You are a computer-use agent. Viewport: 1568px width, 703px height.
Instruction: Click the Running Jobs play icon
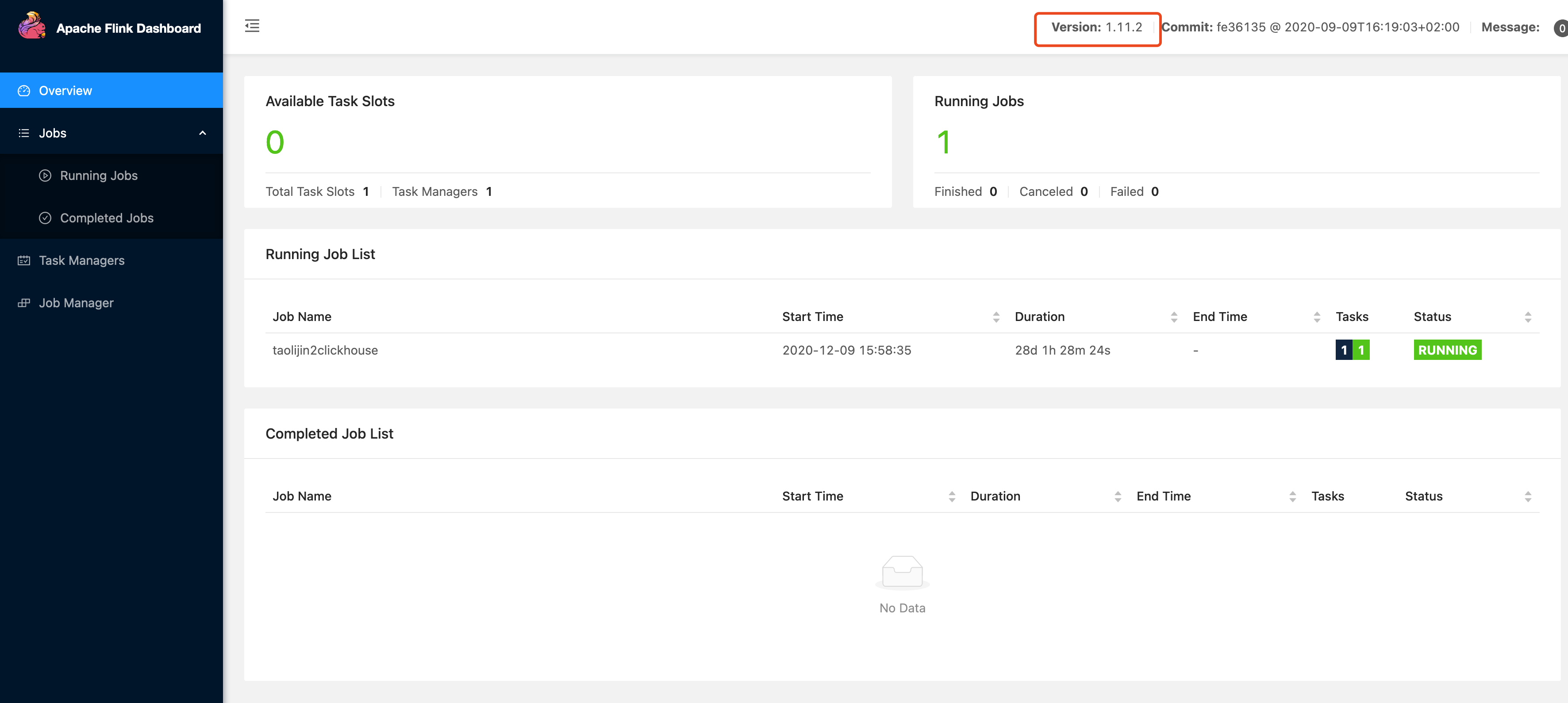pyautogui.click(x=45, y=176)
